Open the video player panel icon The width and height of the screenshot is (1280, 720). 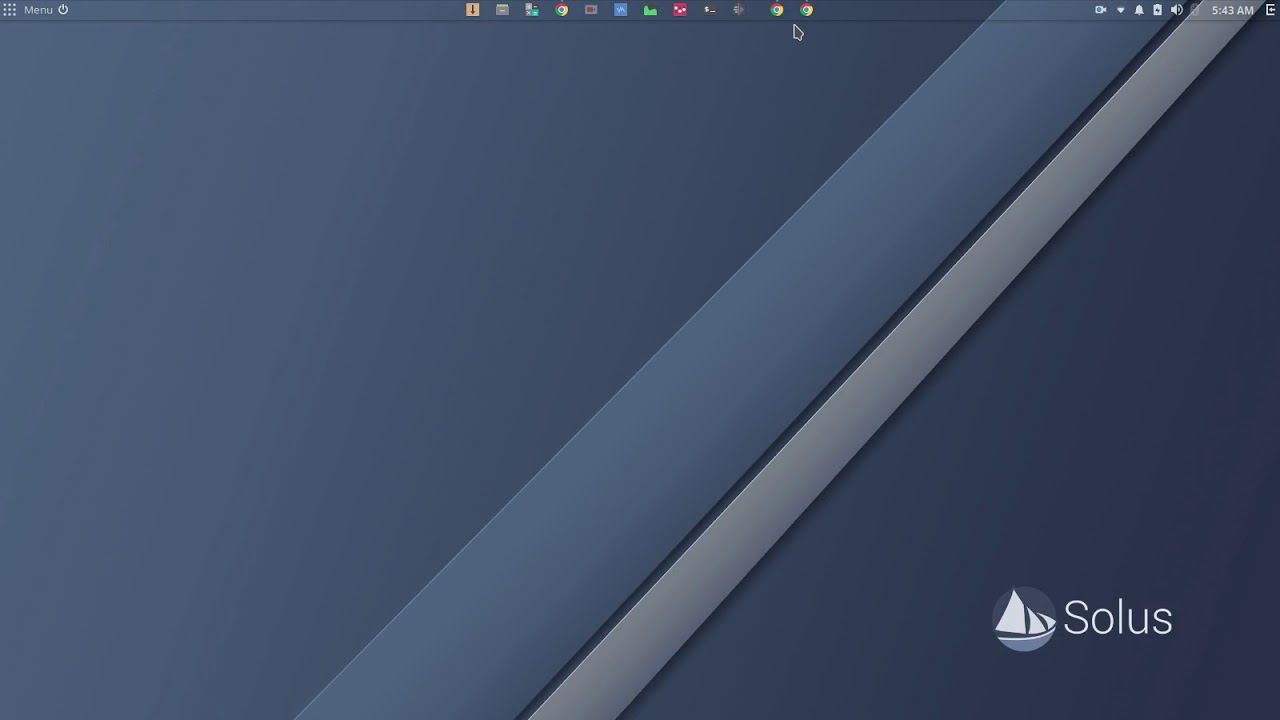click(x=591, y=9)
